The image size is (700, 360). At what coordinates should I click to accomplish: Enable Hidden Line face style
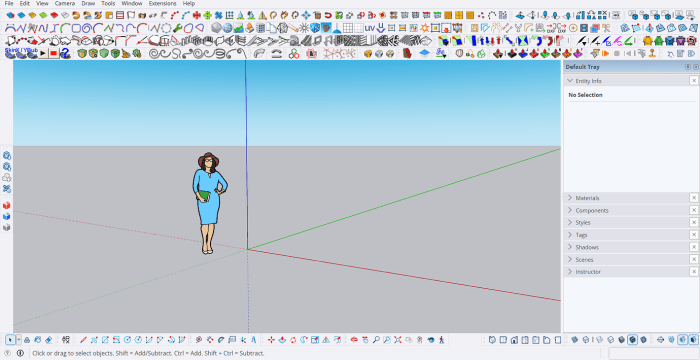610,340
